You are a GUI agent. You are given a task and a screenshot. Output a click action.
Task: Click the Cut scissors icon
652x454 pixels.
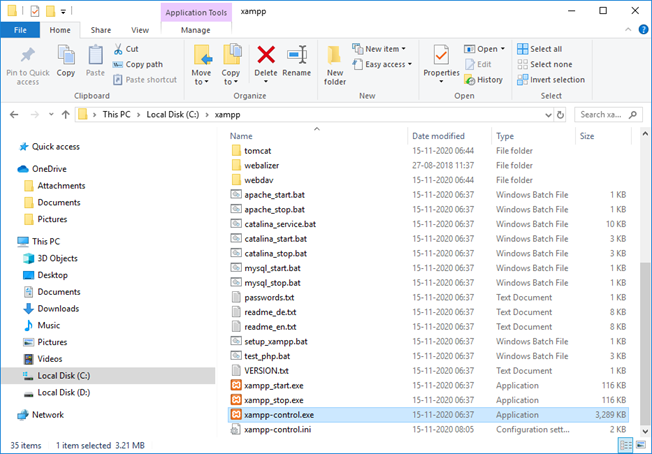click(x=118, y=49)
